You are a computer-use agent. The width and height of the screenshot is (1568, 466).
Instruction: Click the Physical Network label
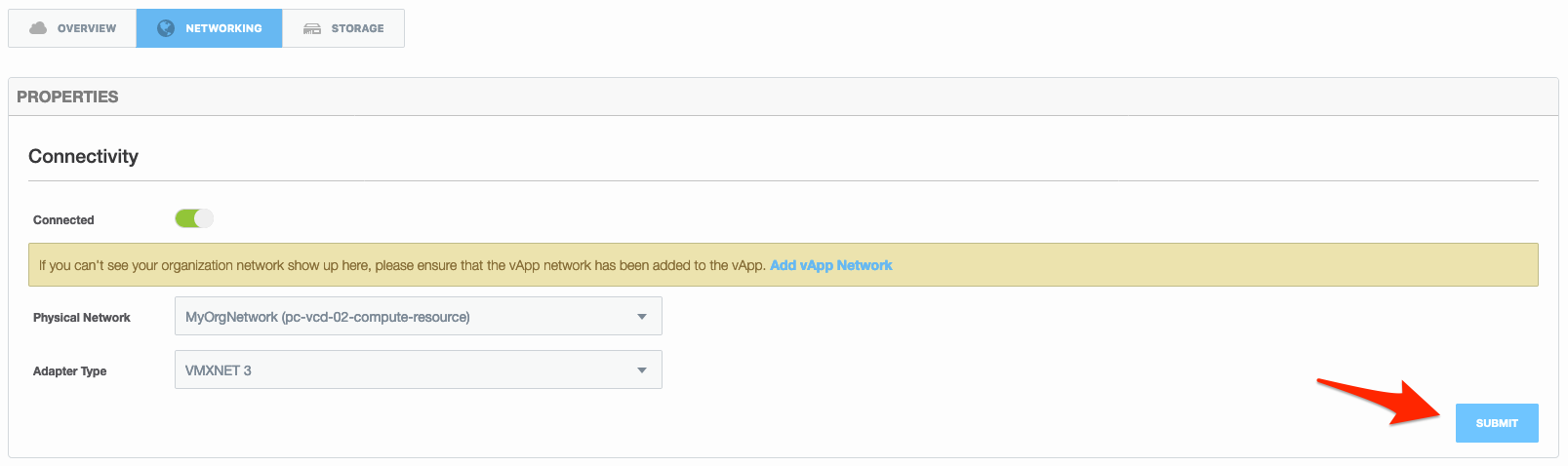(x=82, y=318)
